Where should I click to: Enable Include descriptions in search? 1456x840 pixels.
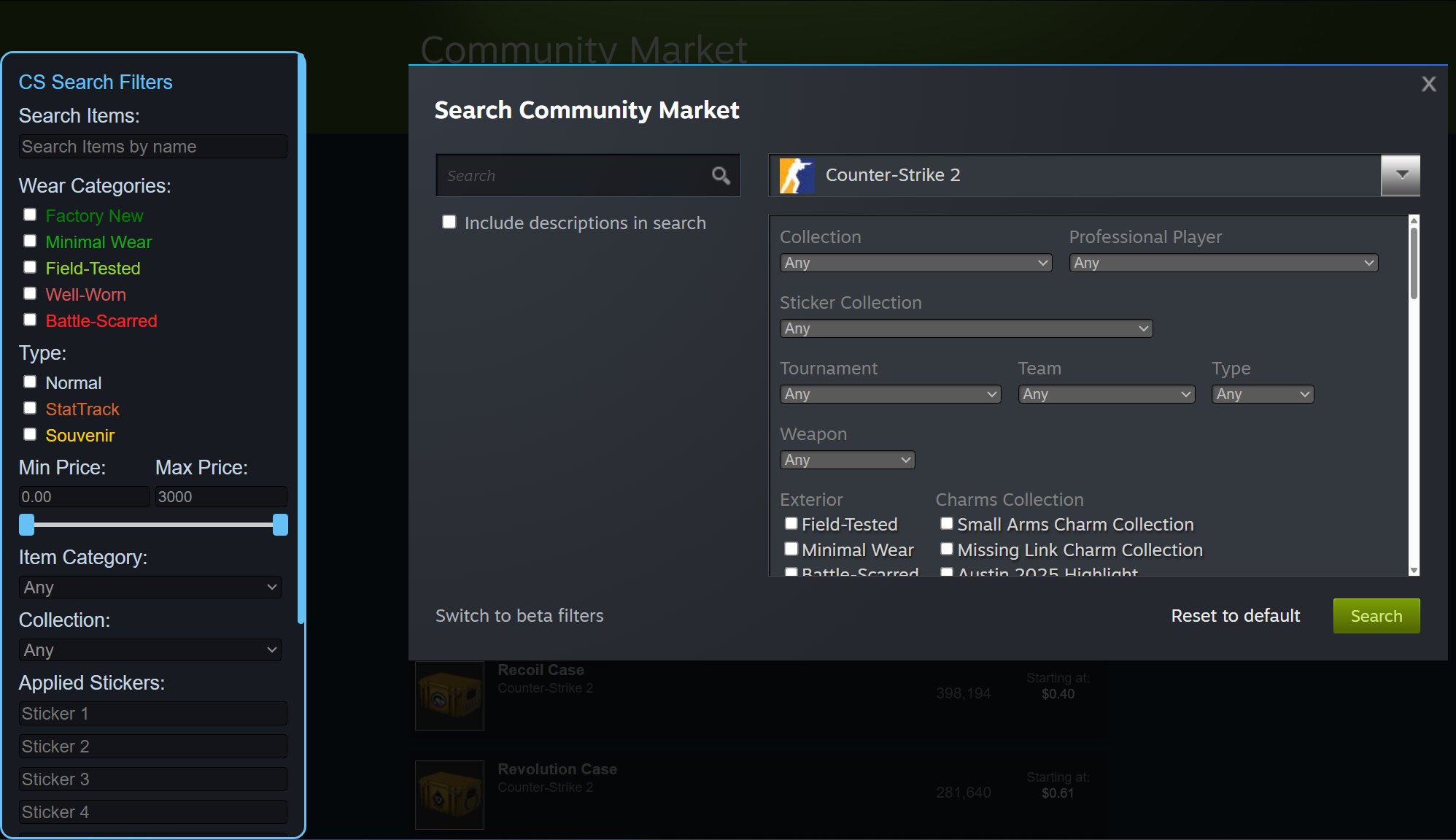449,222
